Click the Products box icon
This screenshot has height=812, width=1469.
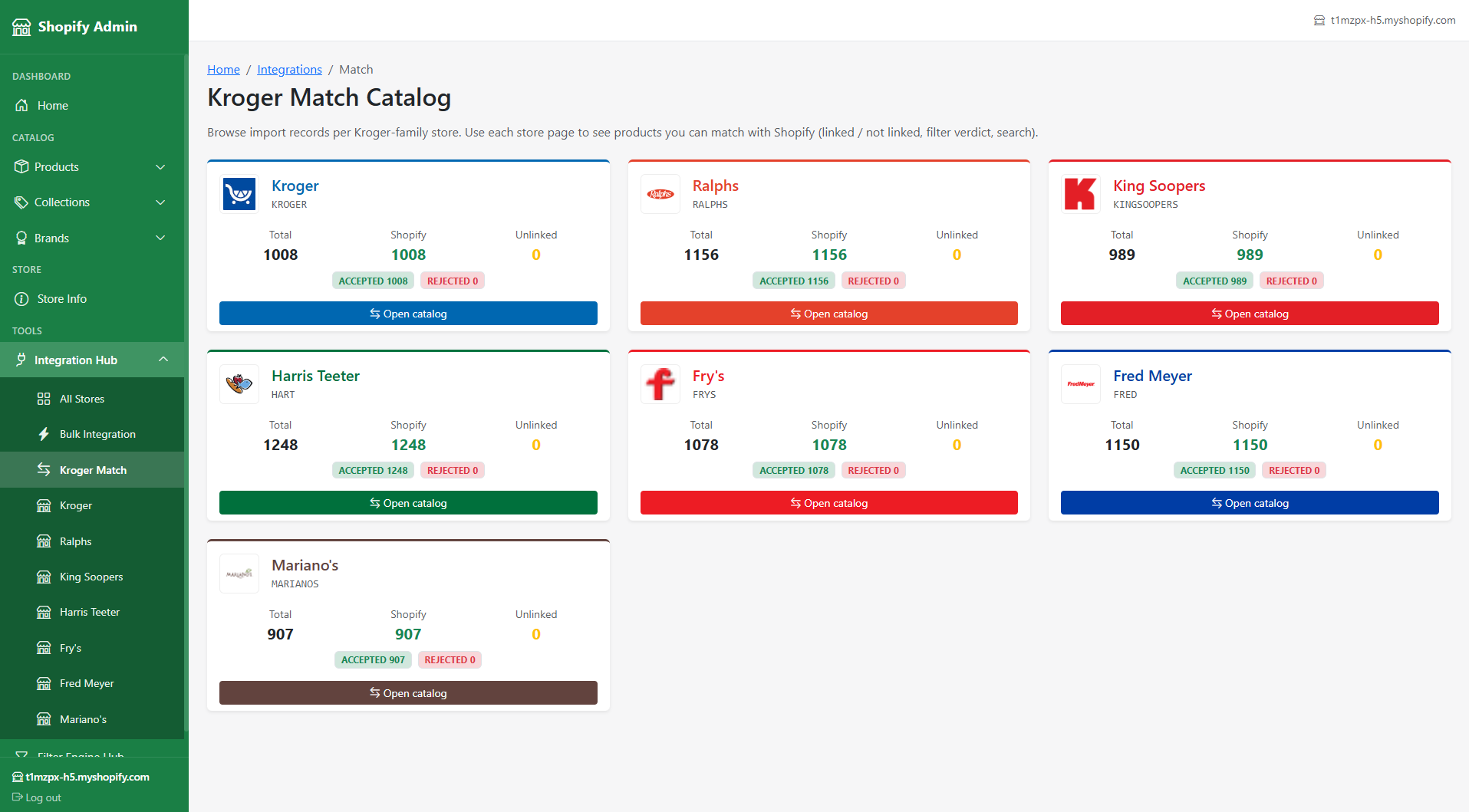coord(21,167)
